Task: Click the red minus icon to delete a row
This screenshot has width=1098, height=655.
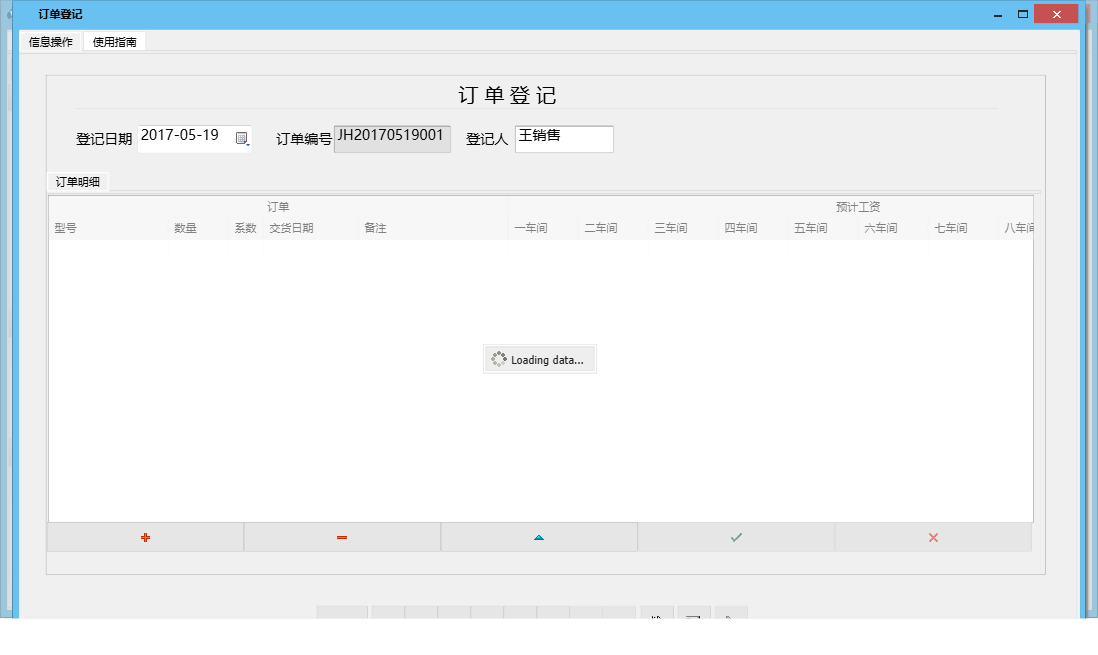Action: click(x=342, y=537)
